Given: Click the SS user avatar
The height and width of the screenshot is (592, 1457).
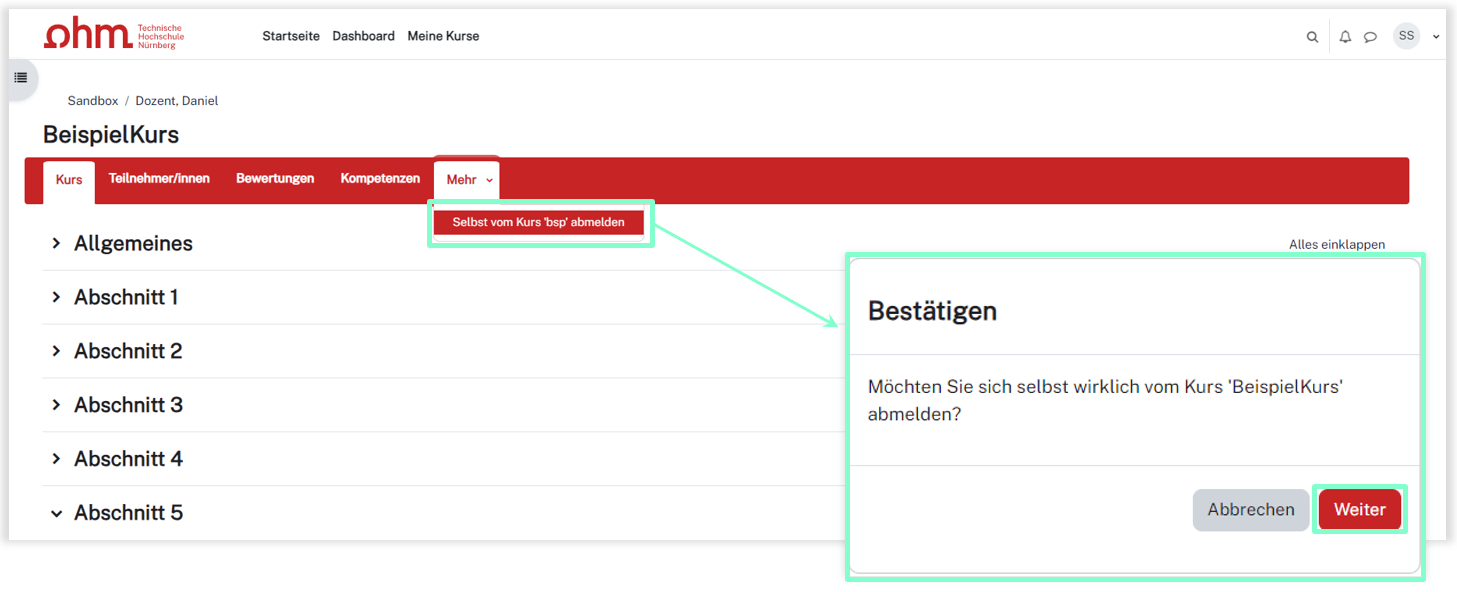Looking at the screenshot, I should point(1406,36).
